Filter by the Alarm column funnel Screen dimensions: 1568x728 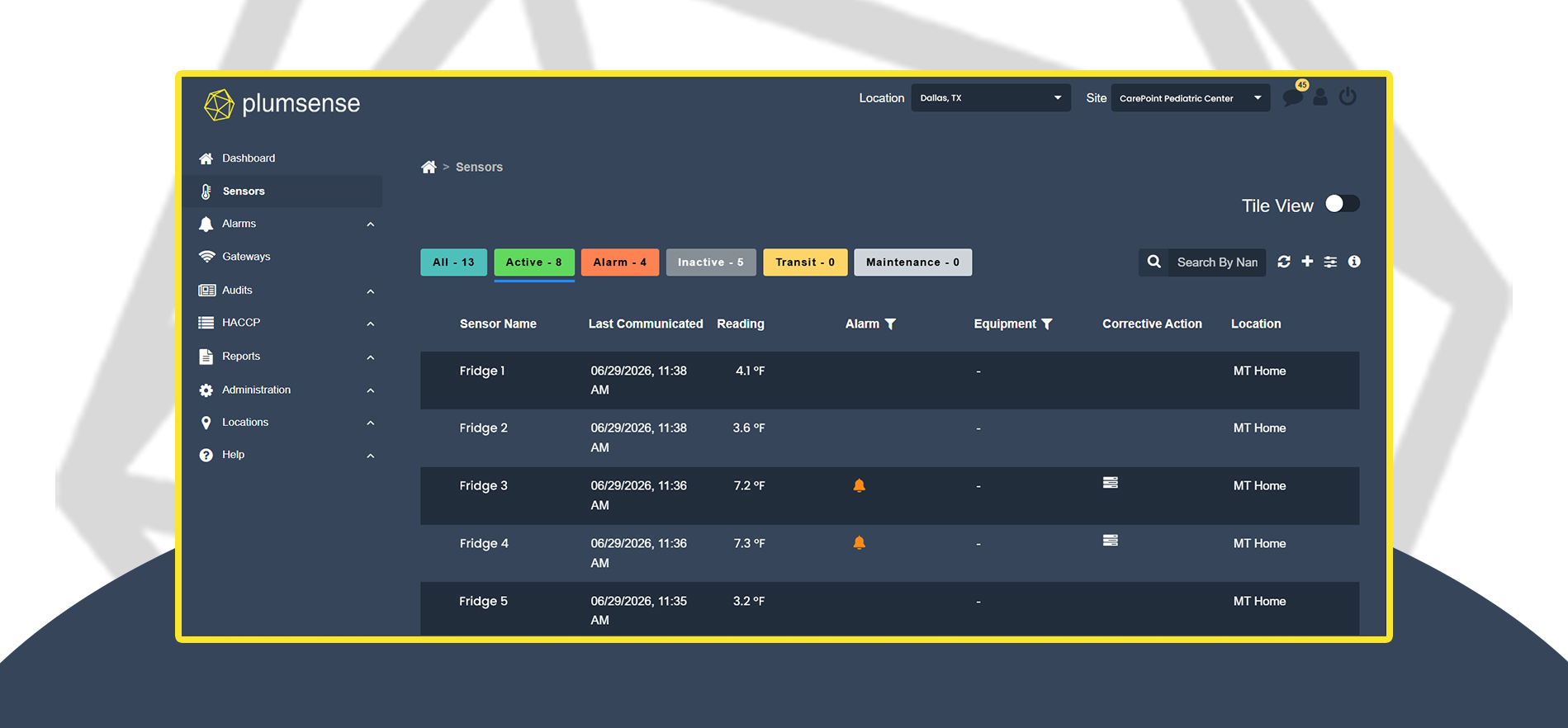coord(890,324)
